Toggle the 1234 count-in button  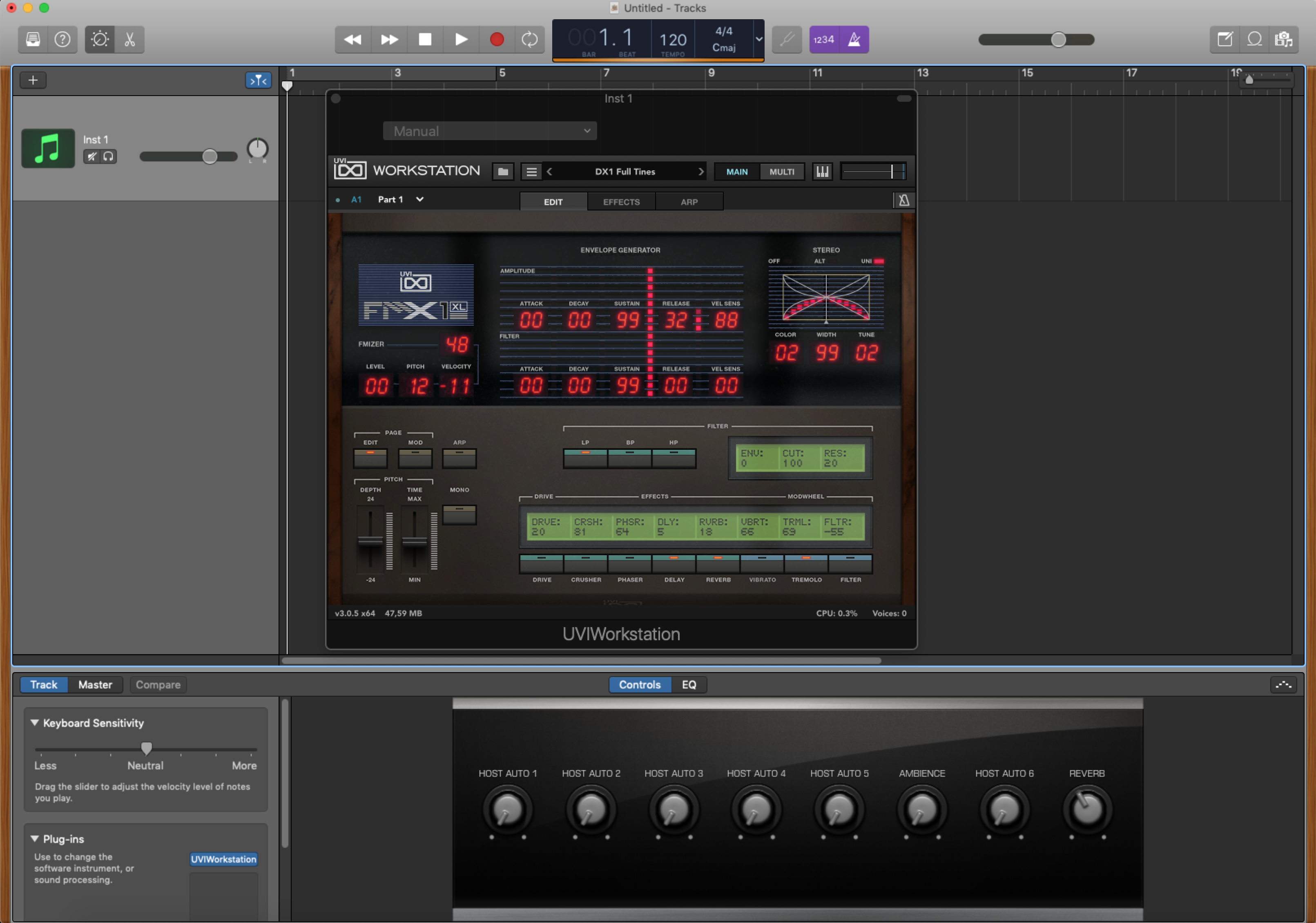click(x=824, y=40)
